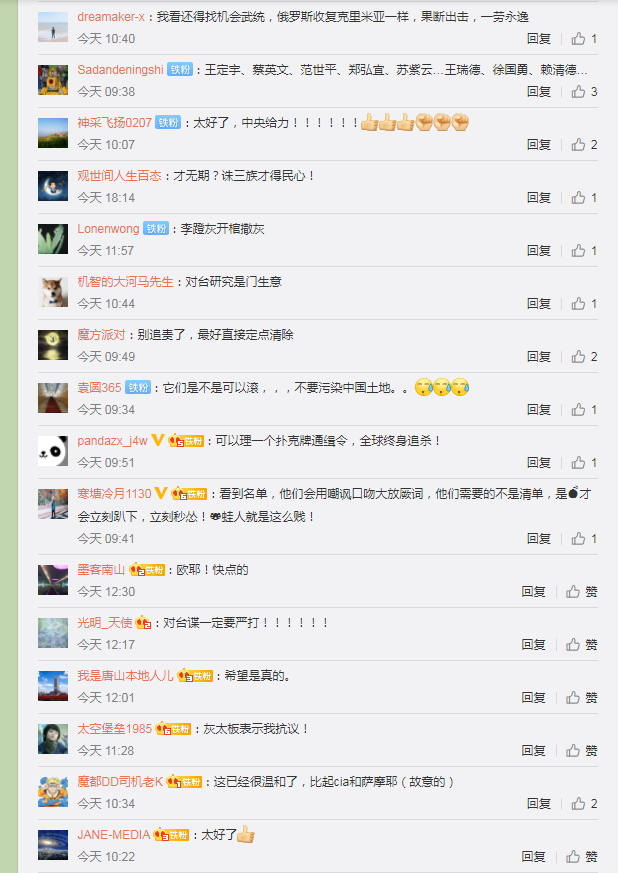Image resolution: width=618 pixels, height=873 pixels.
Task: Like 魔都DD司机老K's comment
Action: (583, 803)
